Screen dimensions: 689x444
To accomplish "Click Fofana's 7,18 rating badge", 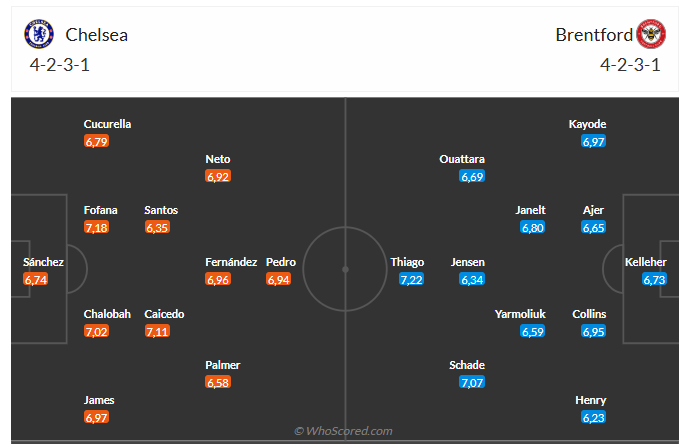I will (97, 227).
